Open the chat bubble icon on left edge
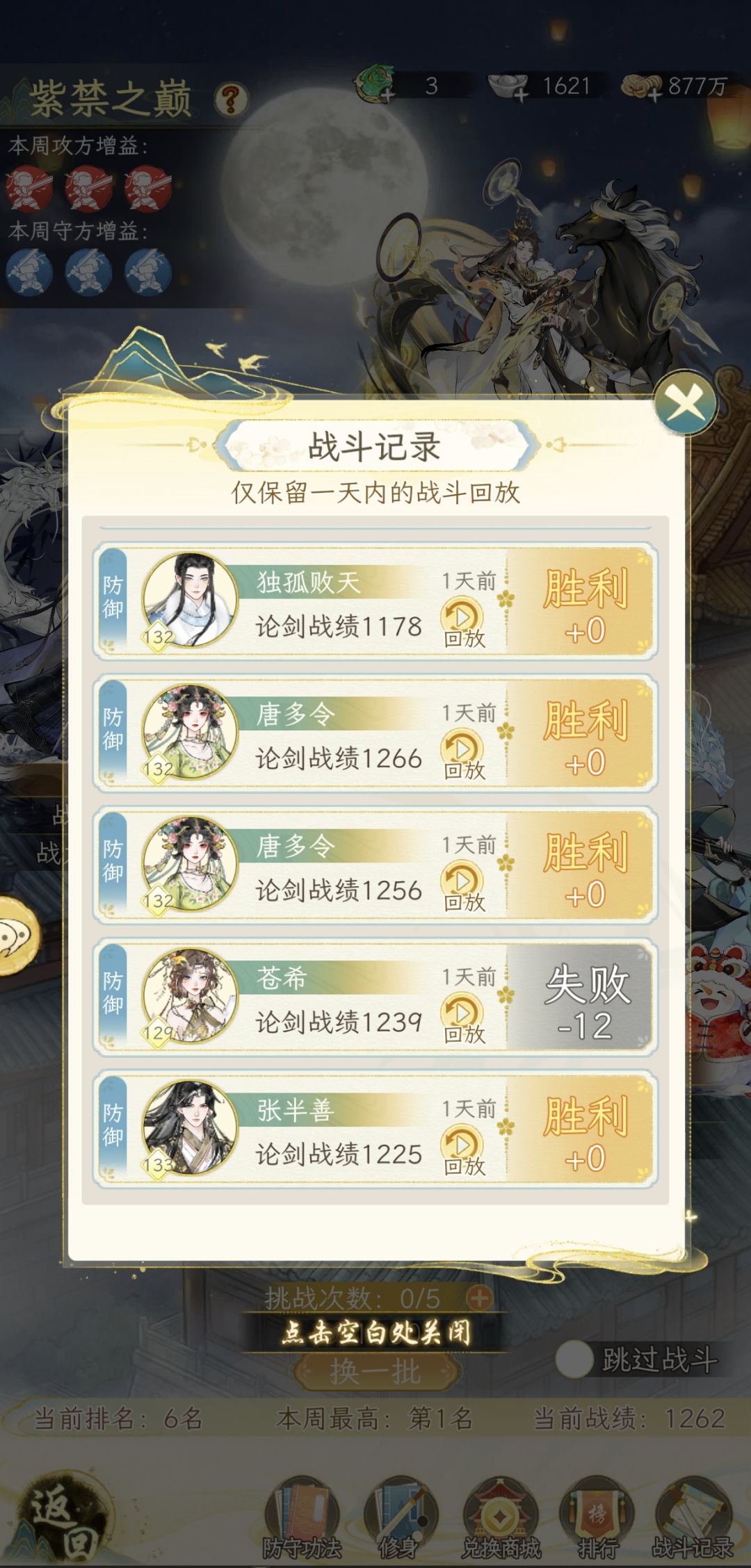This screenshot has height=1568, width=751. click(15, 936)
